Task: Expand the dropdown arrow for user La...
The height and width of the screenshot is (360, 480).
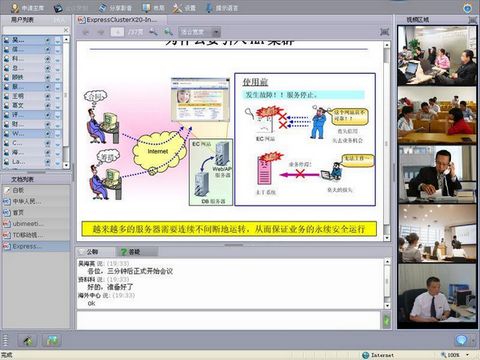Action: [58, 162]
